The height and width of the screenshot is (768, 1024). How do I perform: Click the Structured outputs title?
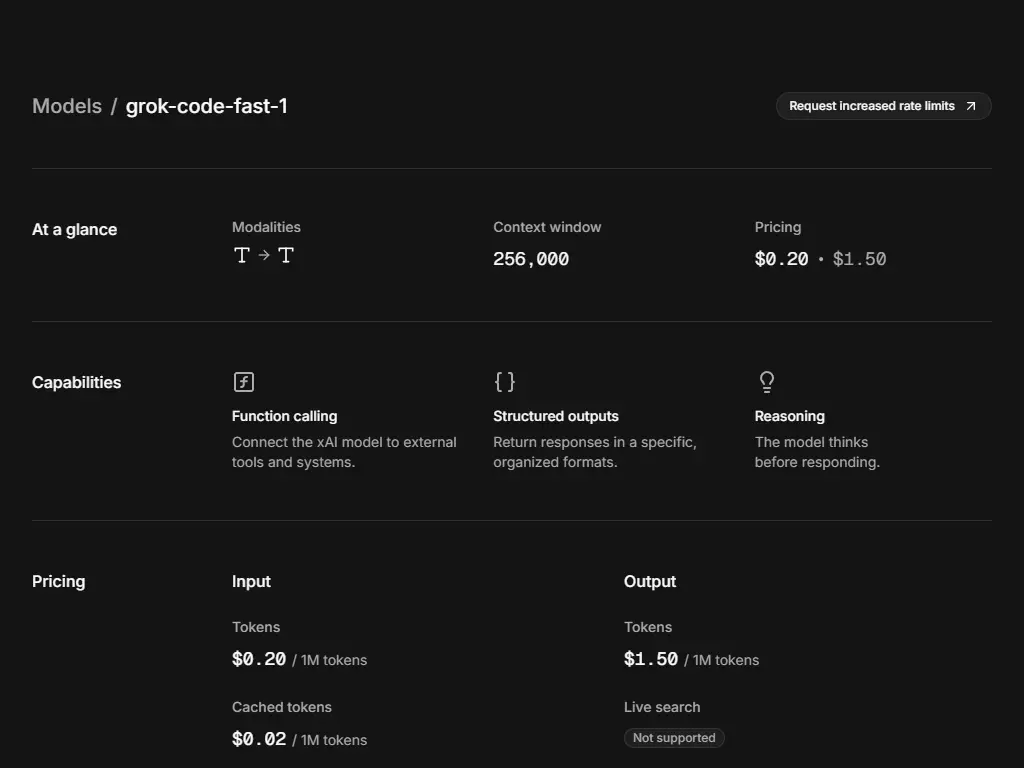point(556,416)
